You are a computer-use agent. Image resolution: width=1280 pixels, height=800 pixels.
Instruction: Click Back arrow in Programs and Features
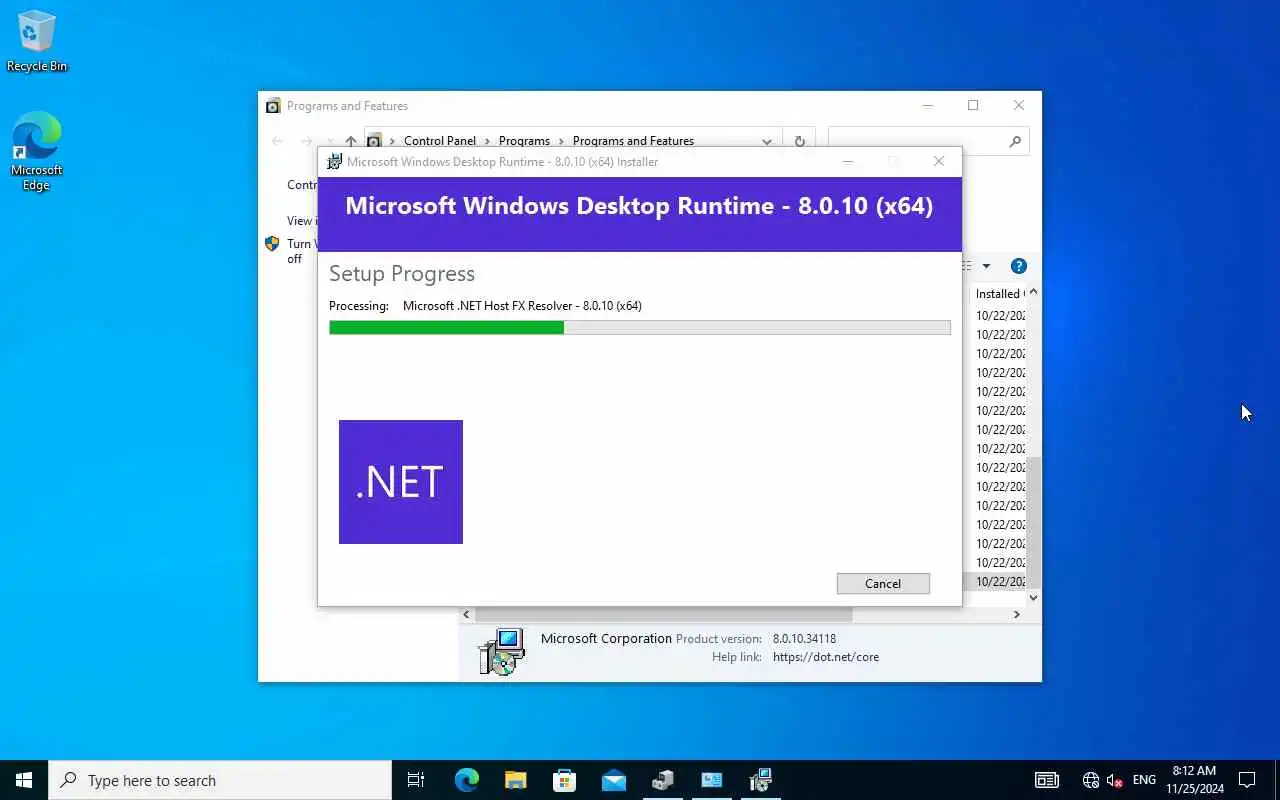[x=278, y=141]
